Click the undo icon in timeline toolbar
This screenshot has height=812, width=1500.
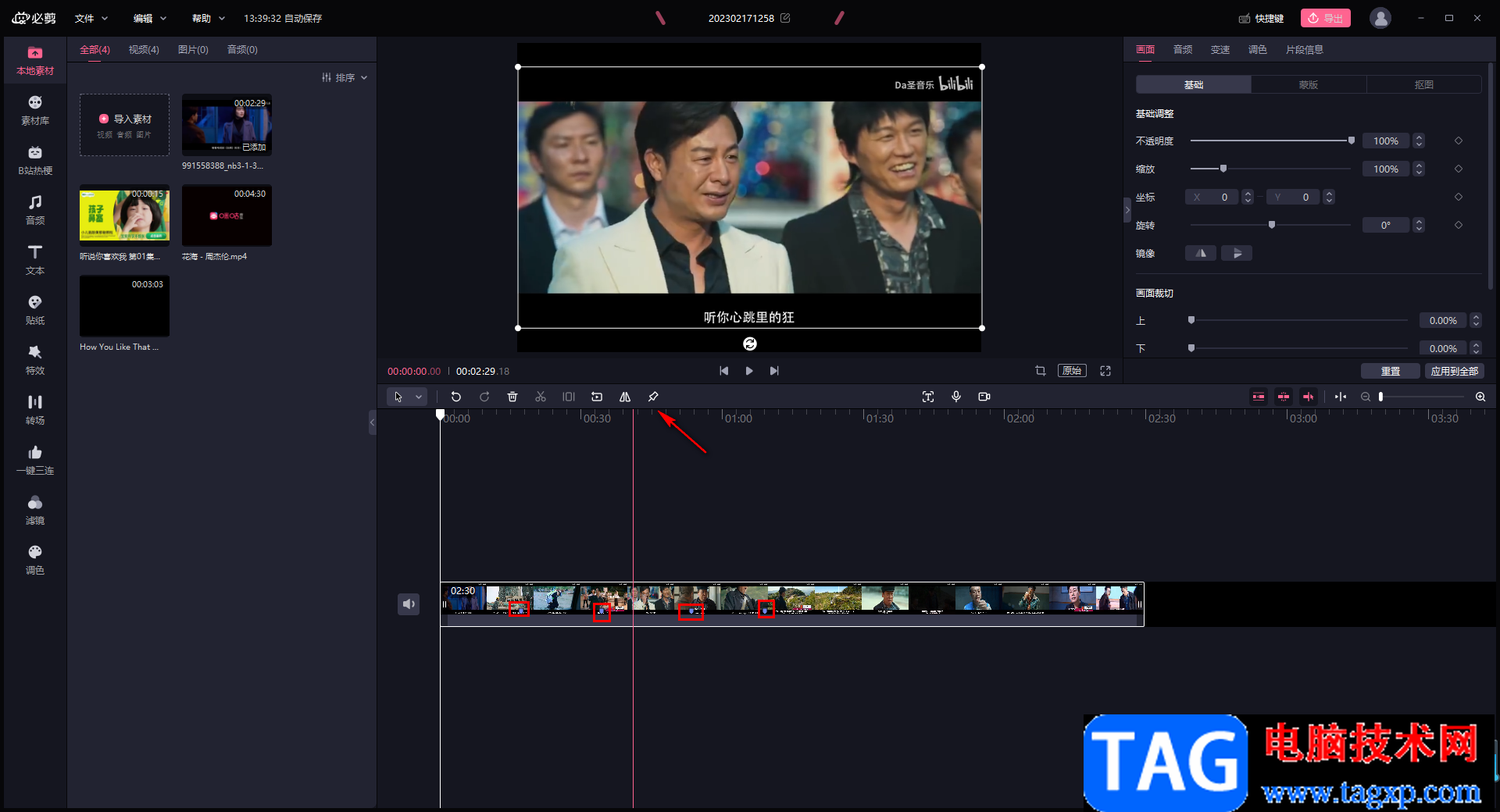pyautogui.click(x=456, y=397)
